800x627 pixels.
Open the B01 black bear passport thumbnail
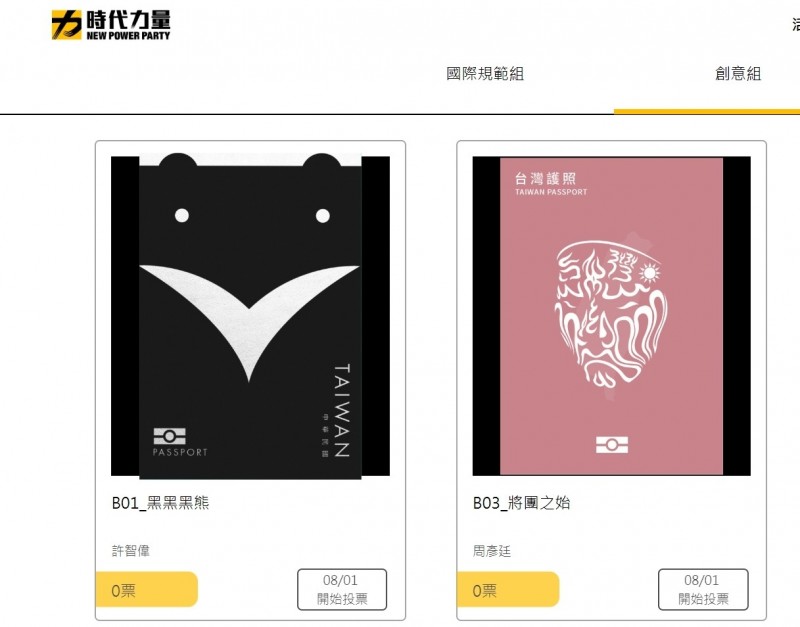coord(251,316)
